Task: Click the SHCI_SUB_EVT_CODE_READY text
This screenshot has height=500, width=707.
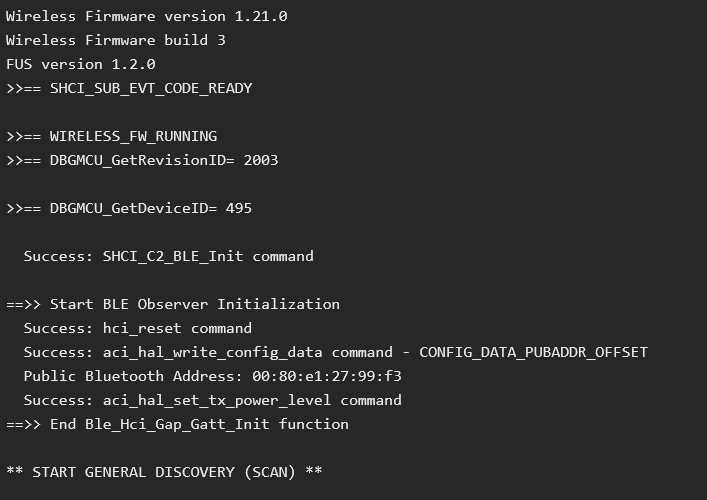Action: 151,88
